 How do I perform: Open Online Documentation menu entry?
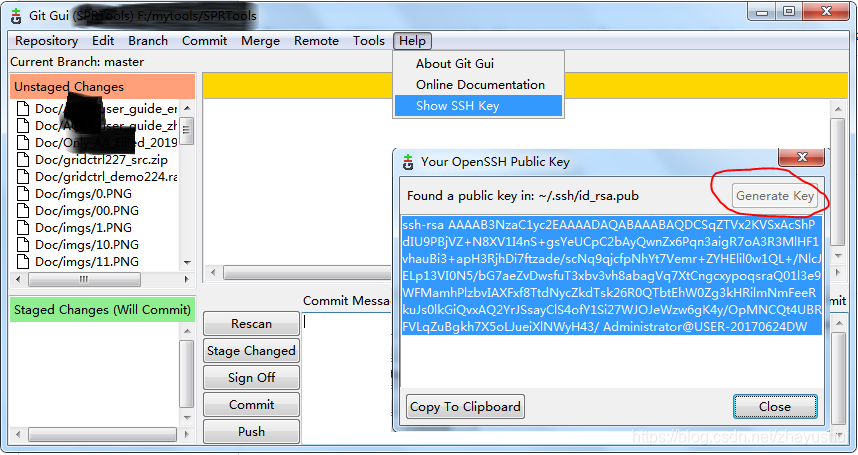coord(480,85)
